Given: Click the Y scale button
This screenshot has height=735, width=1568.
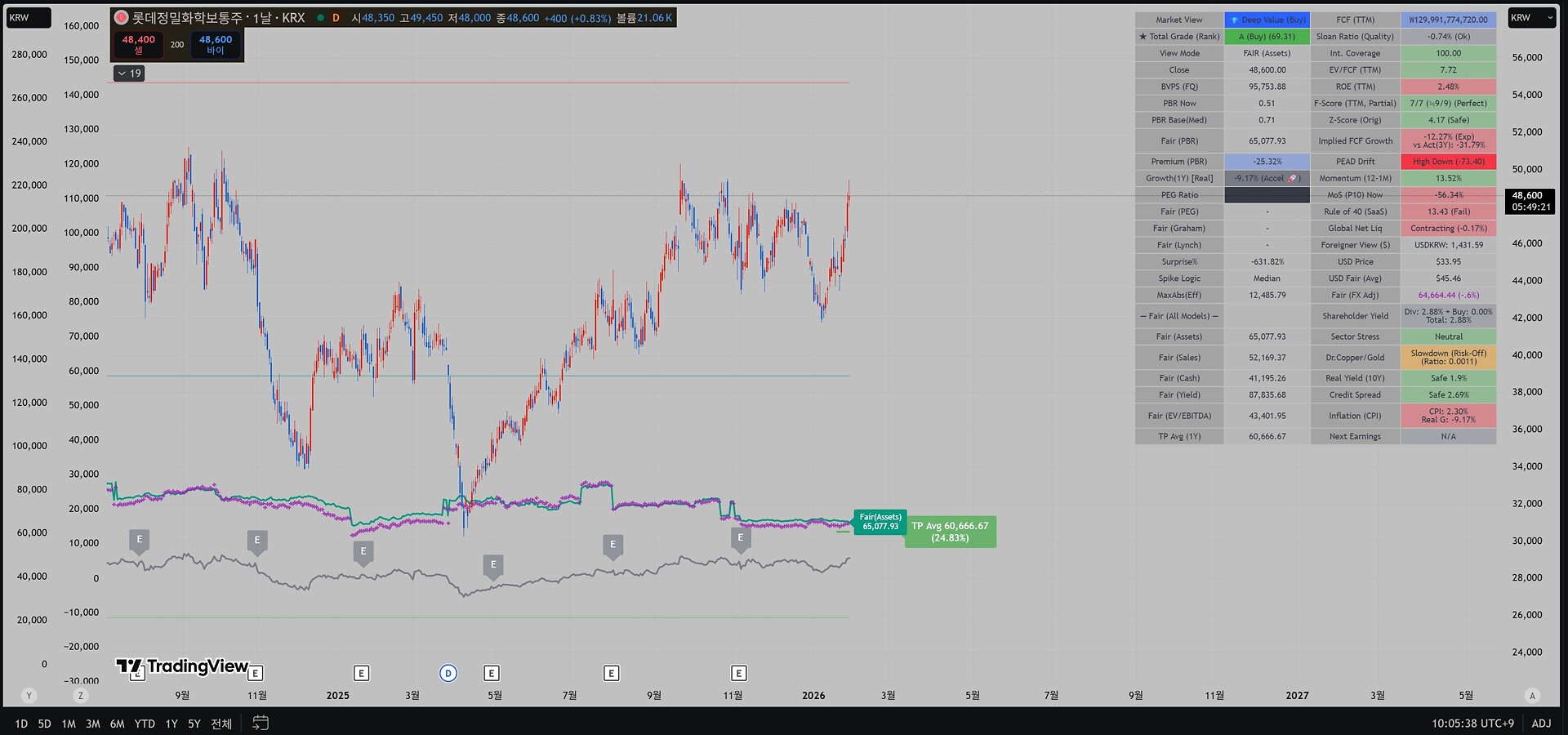Looking at the screenshot, I should [29, 696].
